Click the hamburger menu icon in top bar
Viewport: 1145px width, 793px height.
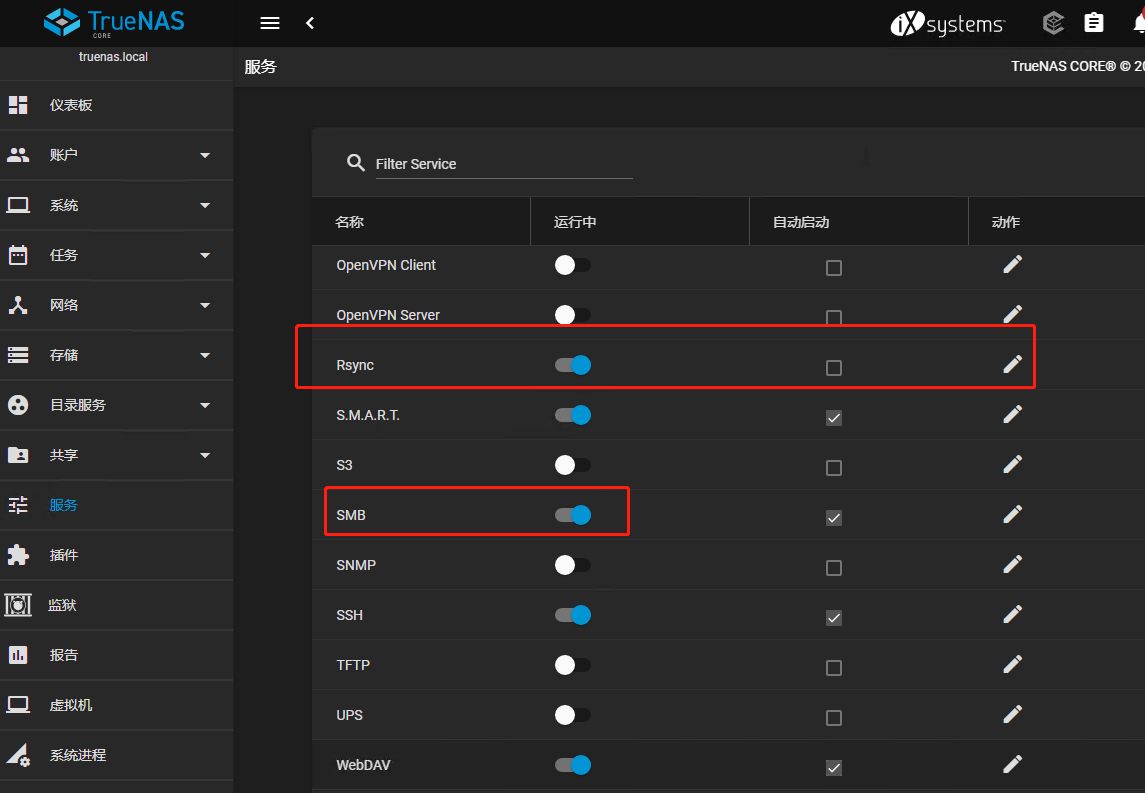[x=269, y=23]
